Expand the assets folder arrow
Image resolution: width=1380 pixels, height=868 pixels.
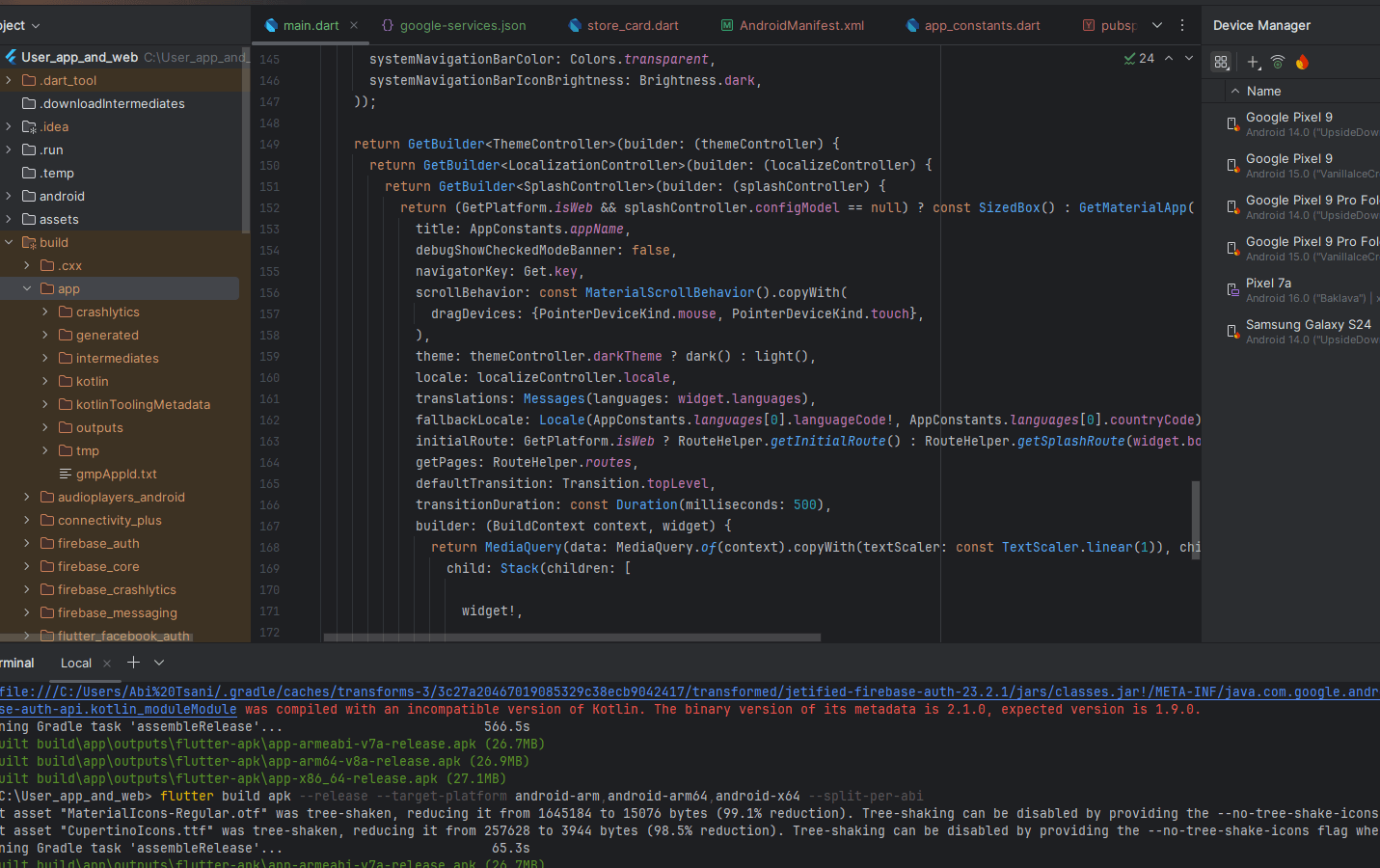[9, 219]
